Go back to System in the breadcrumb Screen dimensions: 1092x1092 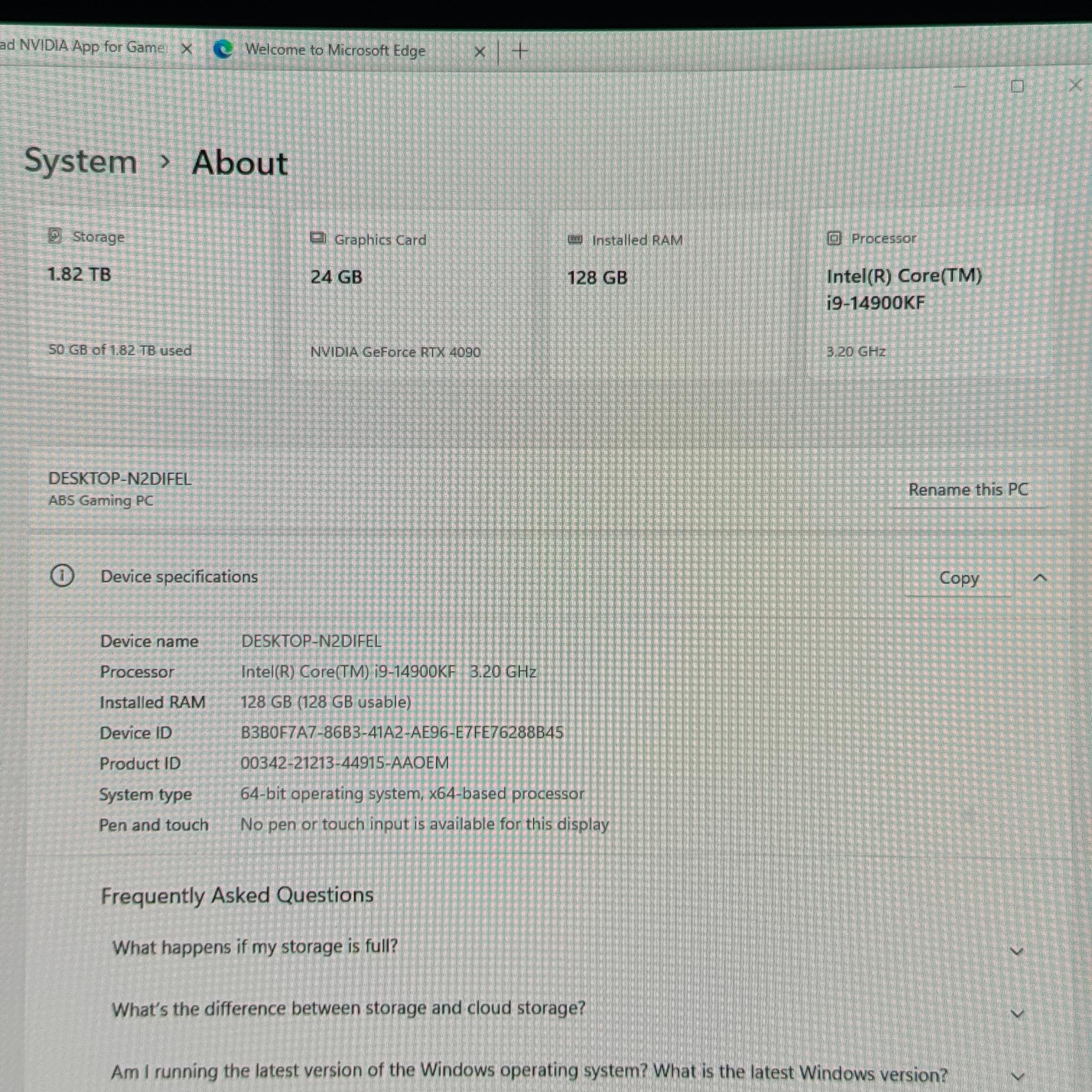pyautogui.click(x=81, y=161)
